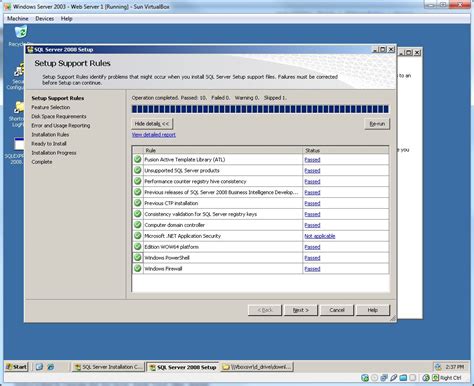
Task: Select Installation Progress step in sidebar
Action: coord(54,153)
